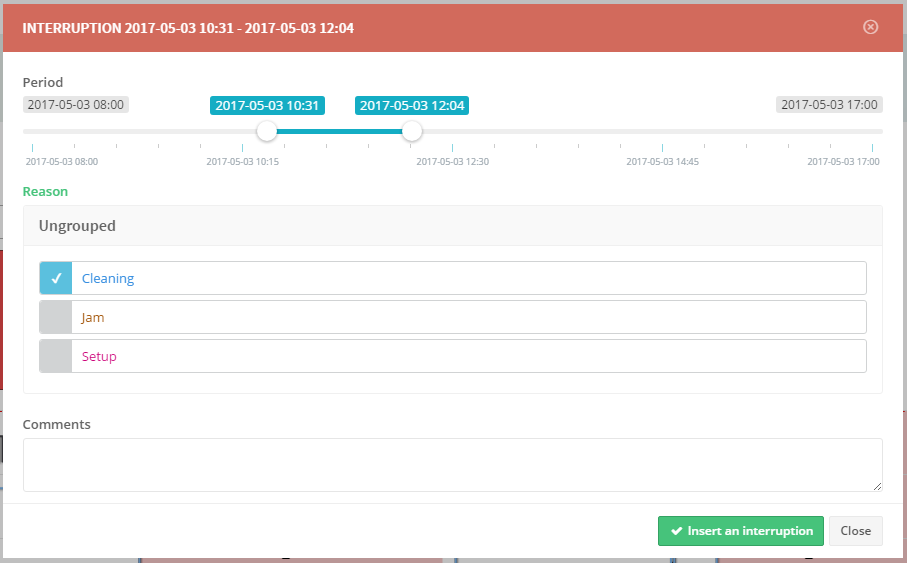Click the 2017-05-03 10:31 start tooltip label
907x563 pixels.
tap(267, 105)
